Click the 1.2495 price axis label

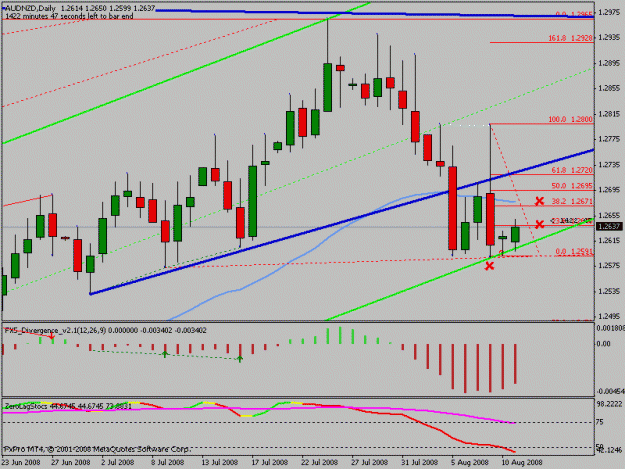point(609,316)
